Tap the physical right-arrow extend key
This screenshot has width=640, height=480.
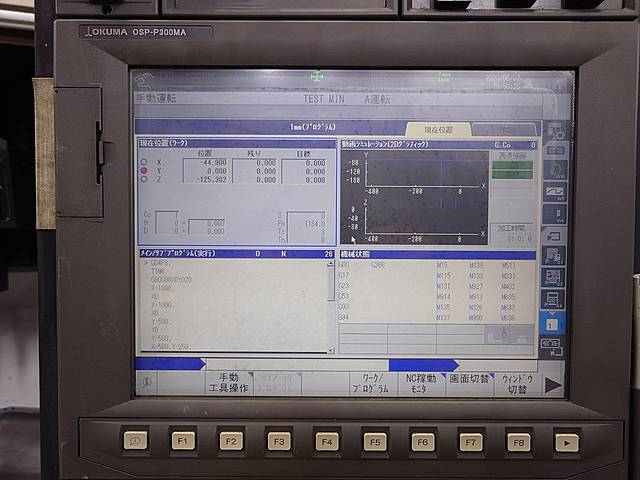[567, 443]
